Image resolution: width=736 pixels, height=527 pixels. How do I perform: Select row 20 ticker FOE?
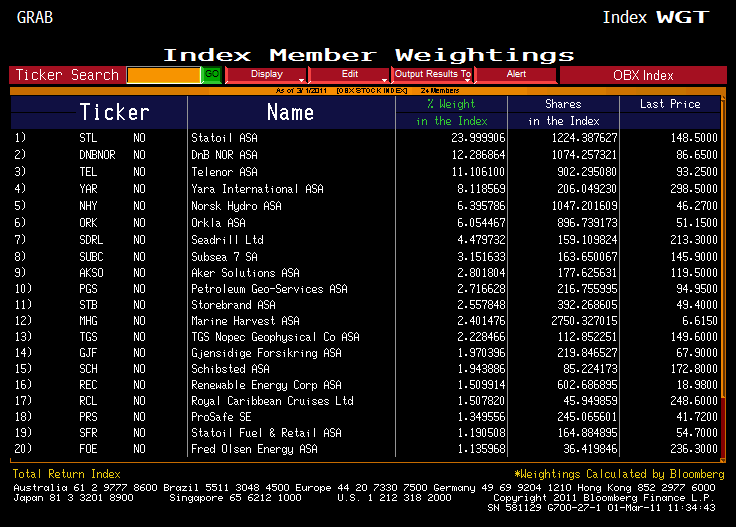click(88, 449)
